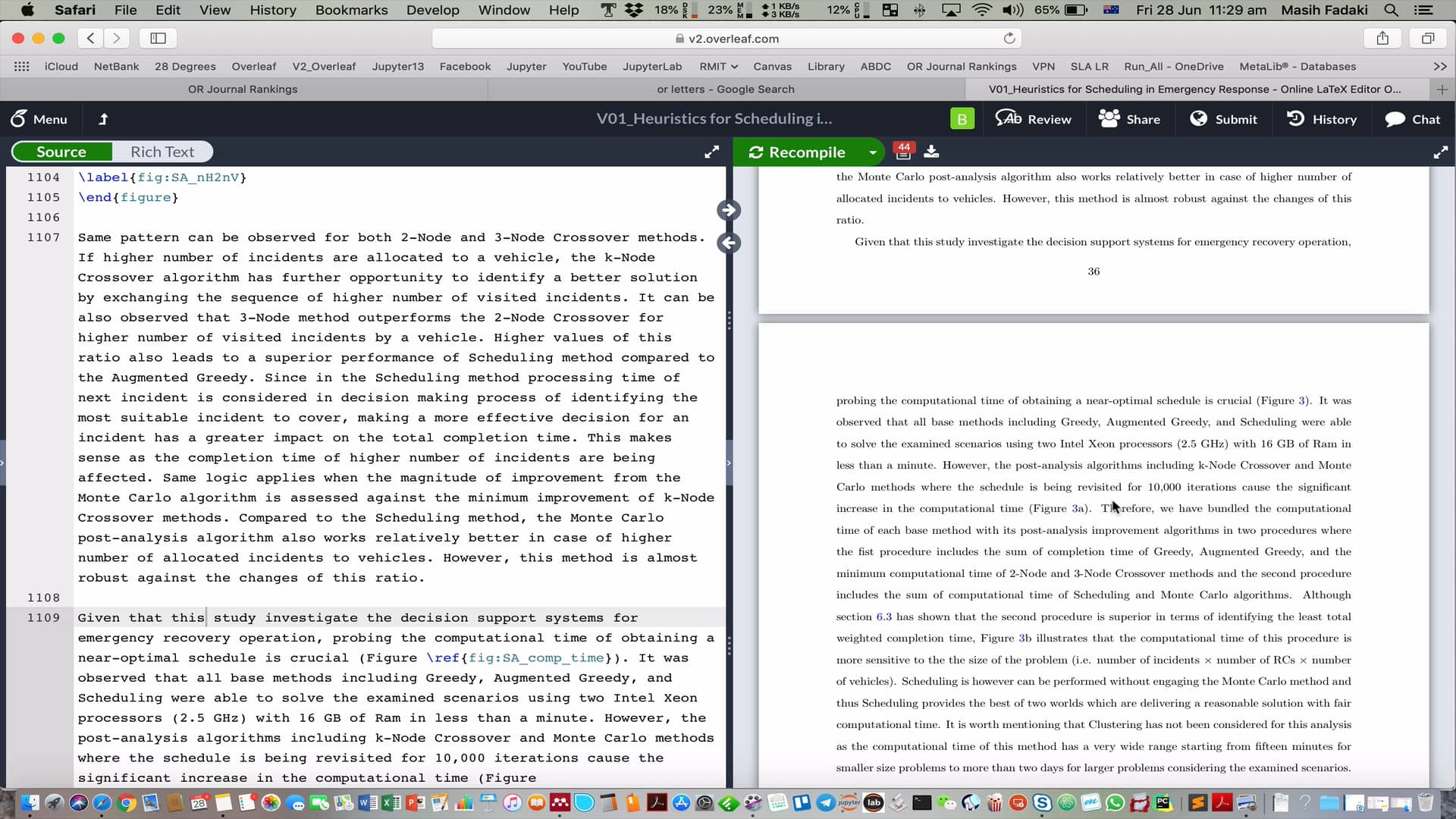Viewport: 1456px width, 819px height.
Task: Expand the source editor to full width
Action: click(711, 152)
